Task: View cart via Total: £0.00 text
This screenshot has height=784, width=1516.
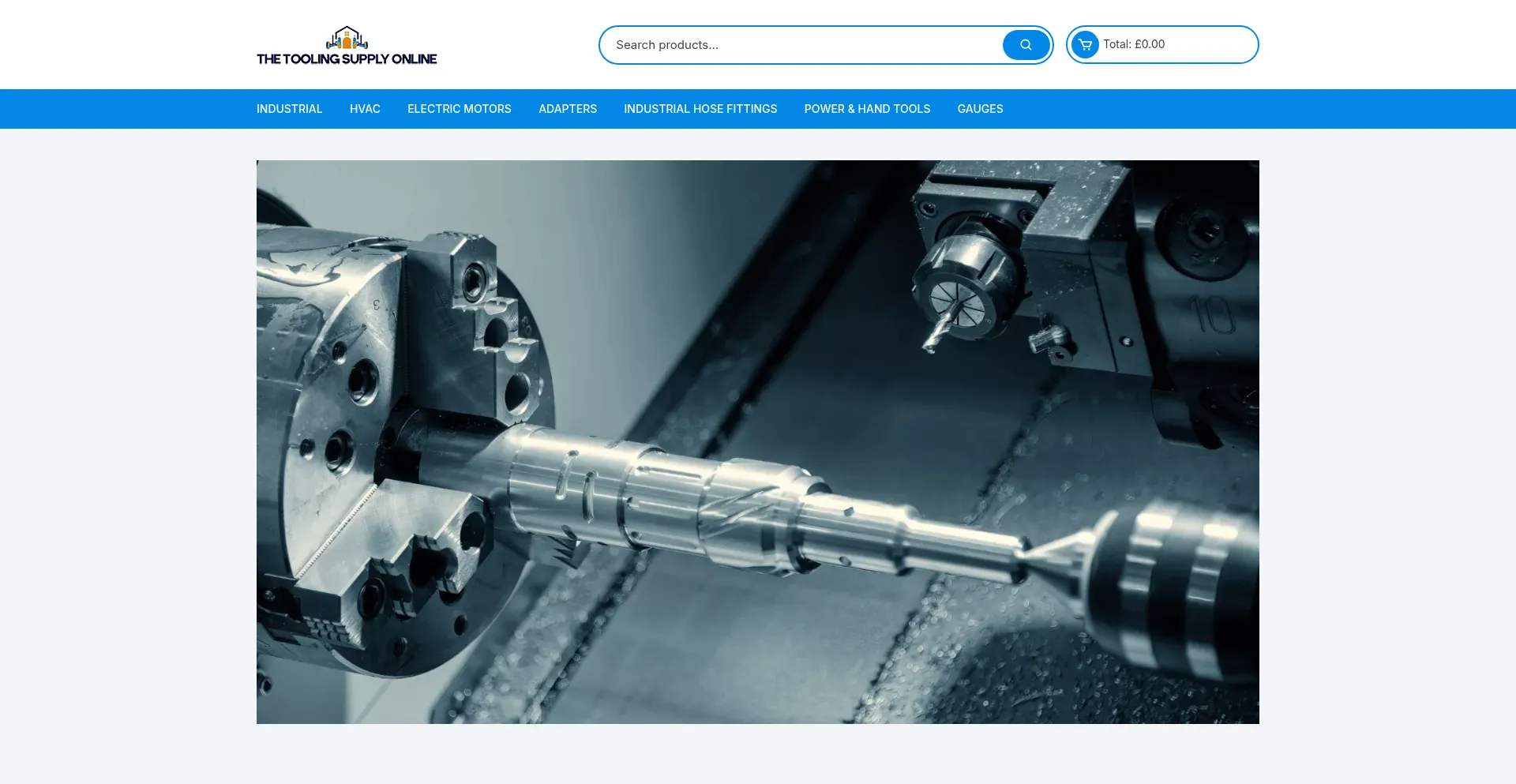Action: pos(1133,44)
